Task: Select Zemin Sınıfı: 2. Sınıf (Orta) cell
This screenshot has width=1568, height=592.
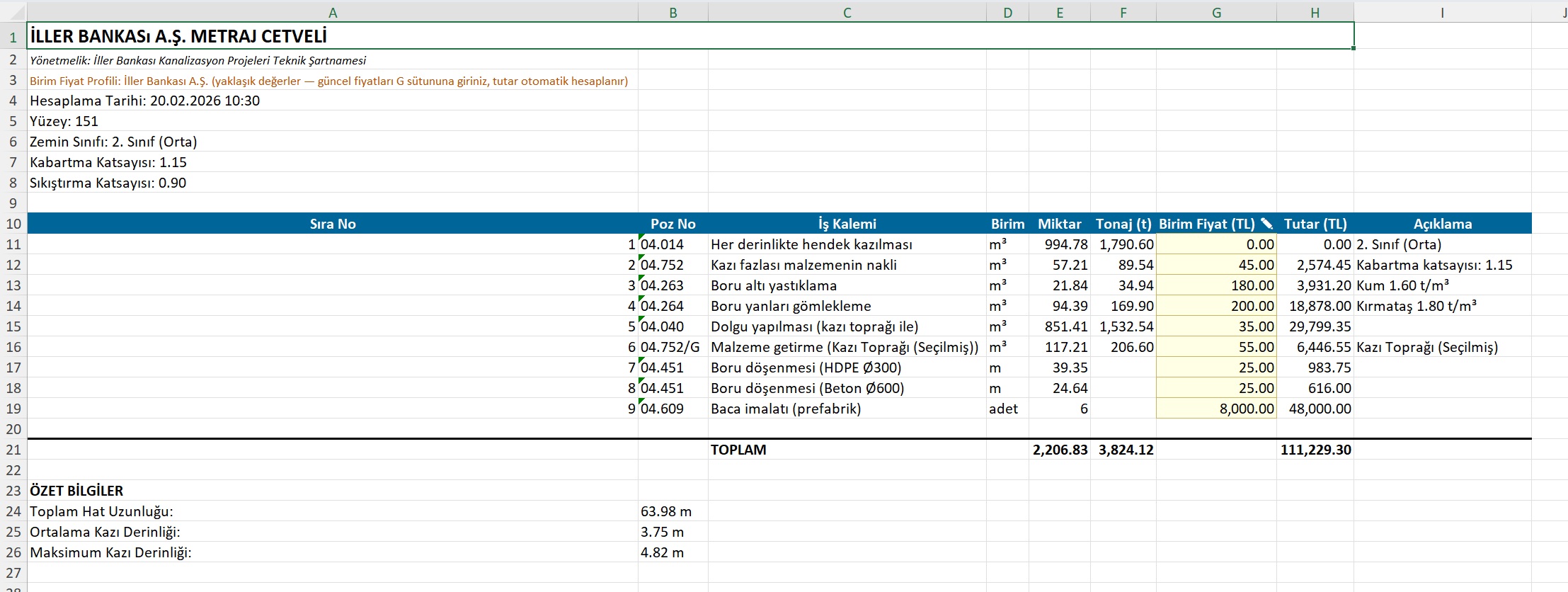Action: coord(333,142)
